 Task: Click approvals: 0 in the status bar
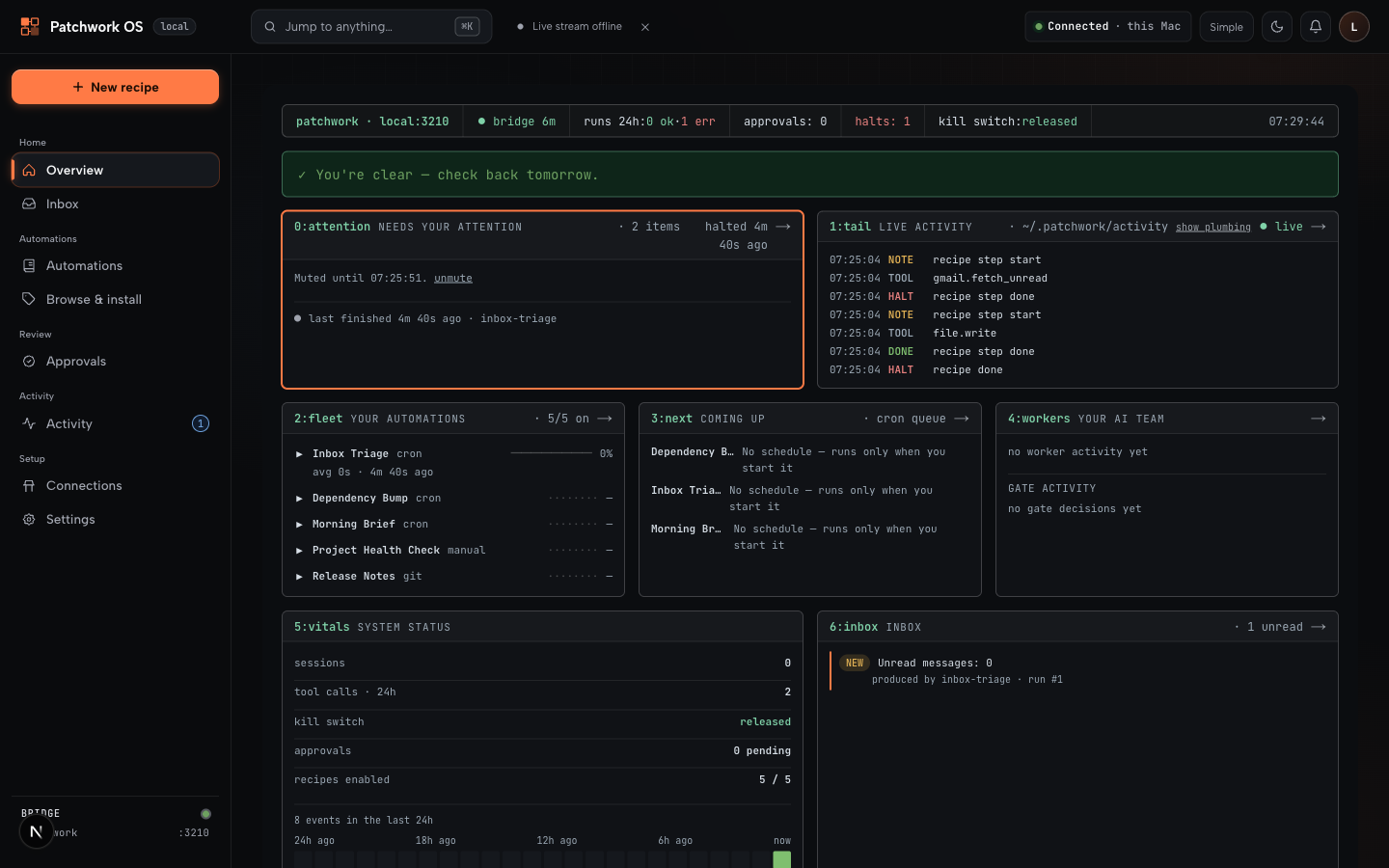[x=785, y=122]
